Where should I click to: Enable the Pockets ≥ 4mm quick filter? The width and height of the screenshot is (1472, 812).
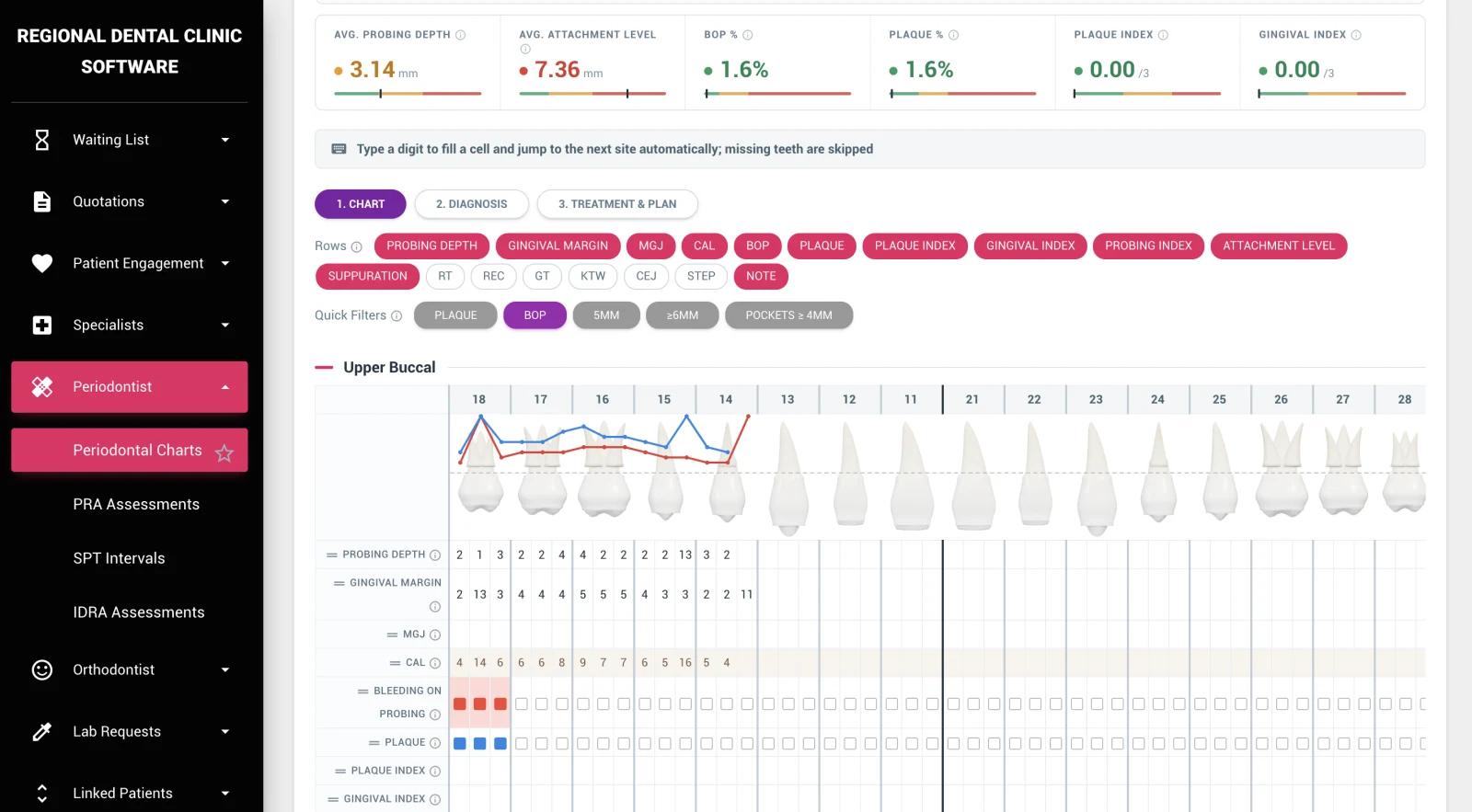click(x=788, y=315)
